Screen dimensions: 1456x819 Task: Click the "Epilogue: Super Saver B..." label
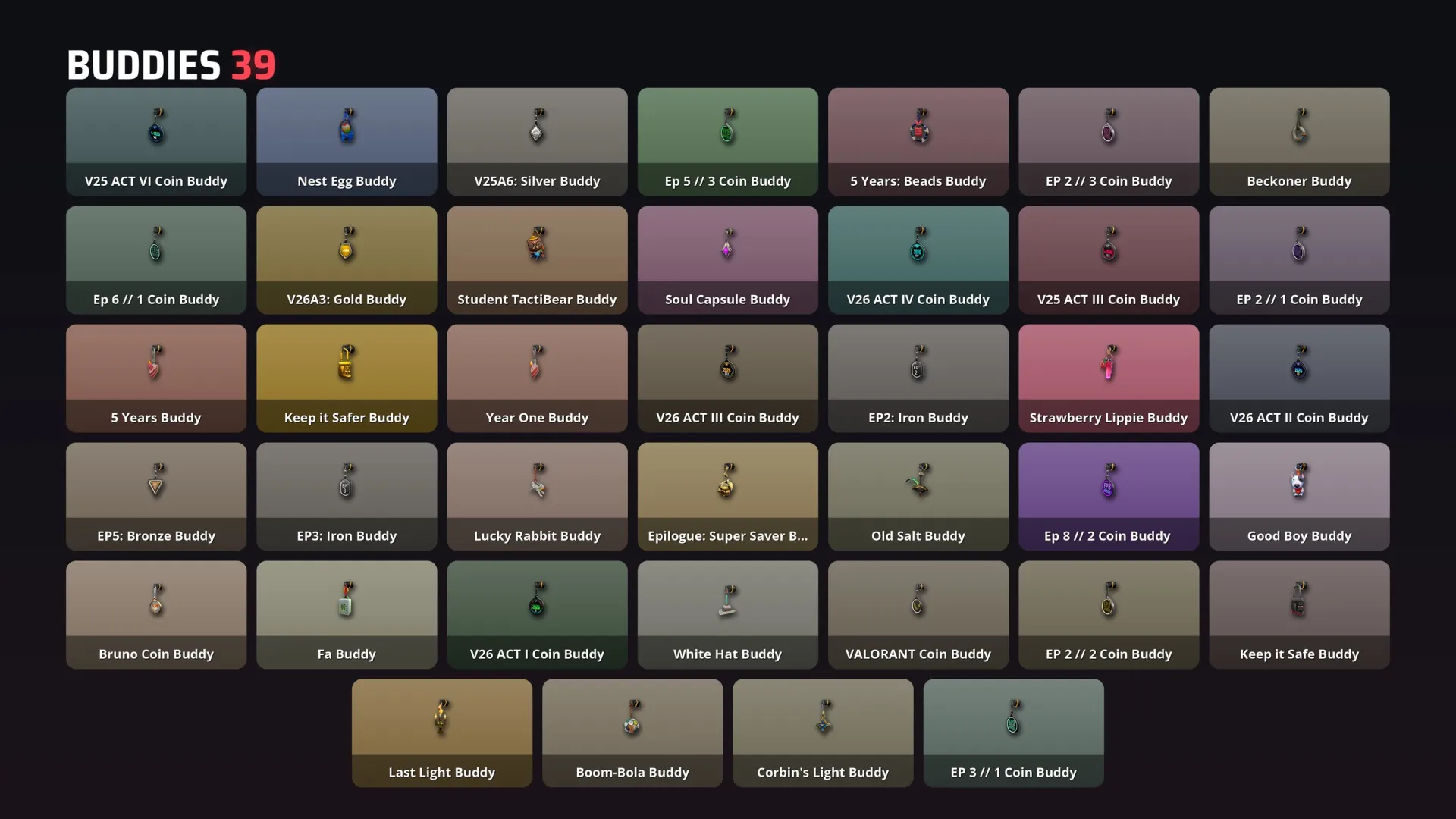(x=727, y=536)
